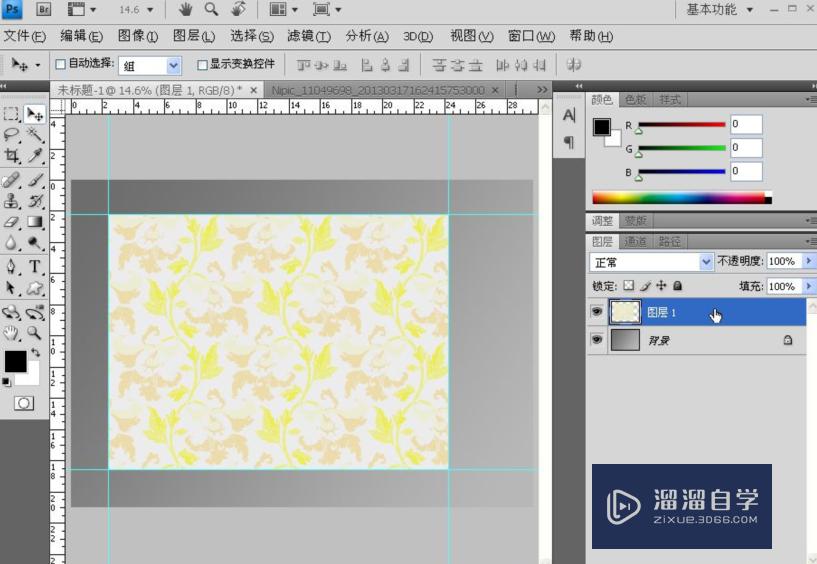Image resolution: width=817 pixels, height=564 pixels.
Task: Hide the 图层 1 layer via eye icon
Action: (x=597, y=312)
